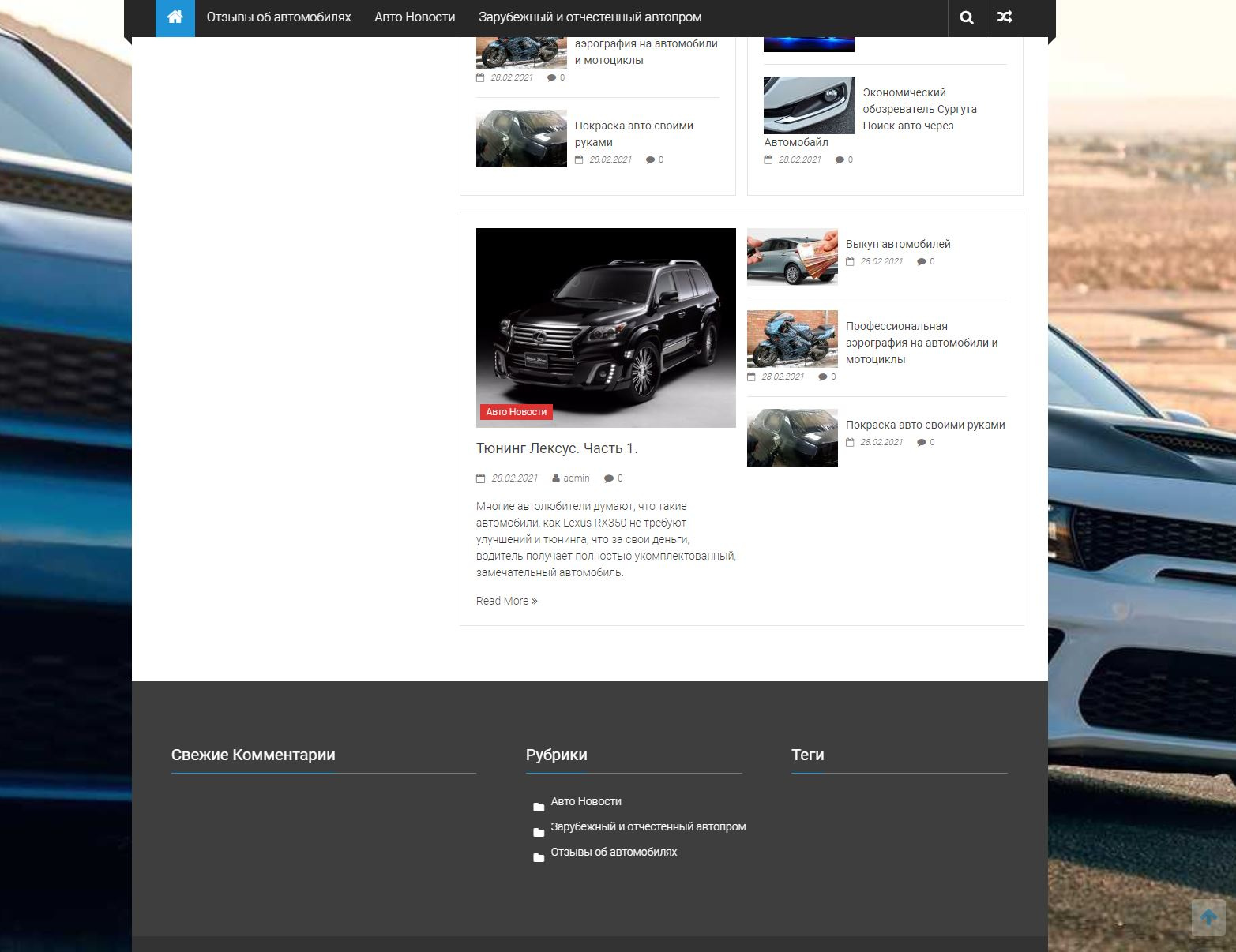The image size is (1236, 952).
Task: Click folder icon beside Зарубежный и отечественный автопром
Action: tap(539, 833)
